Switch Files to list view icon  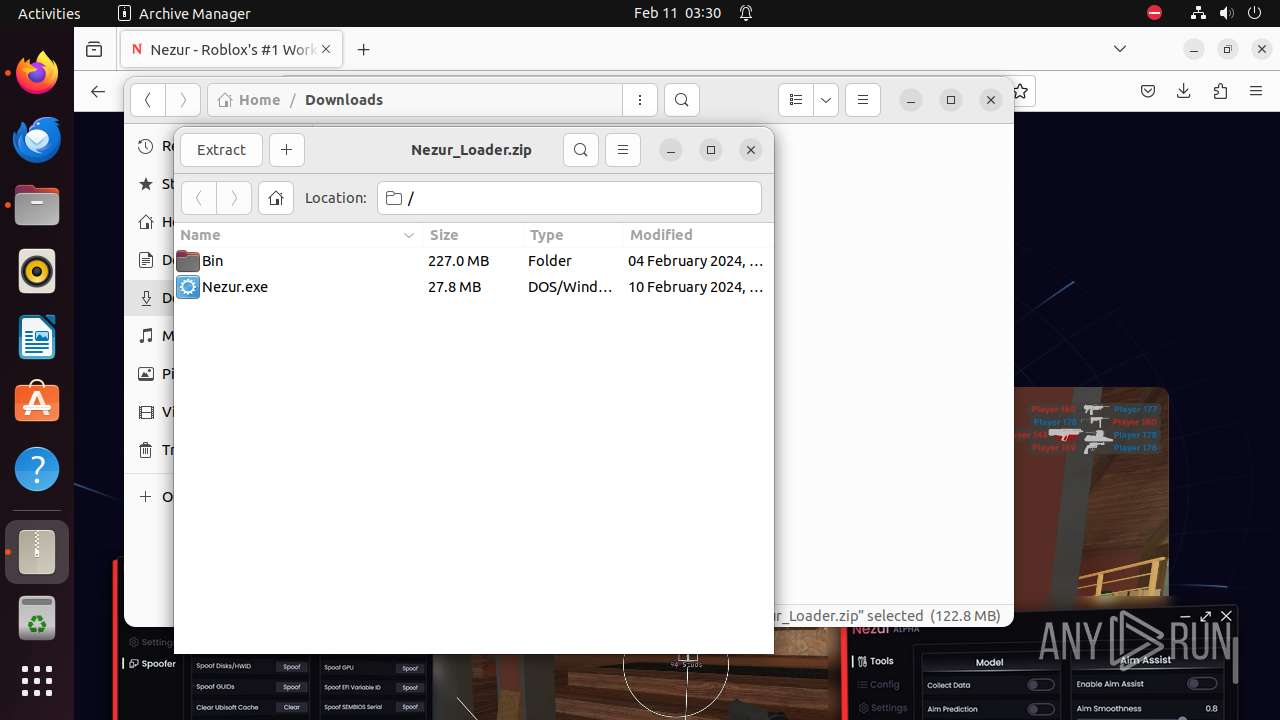[x=796, y=100]
